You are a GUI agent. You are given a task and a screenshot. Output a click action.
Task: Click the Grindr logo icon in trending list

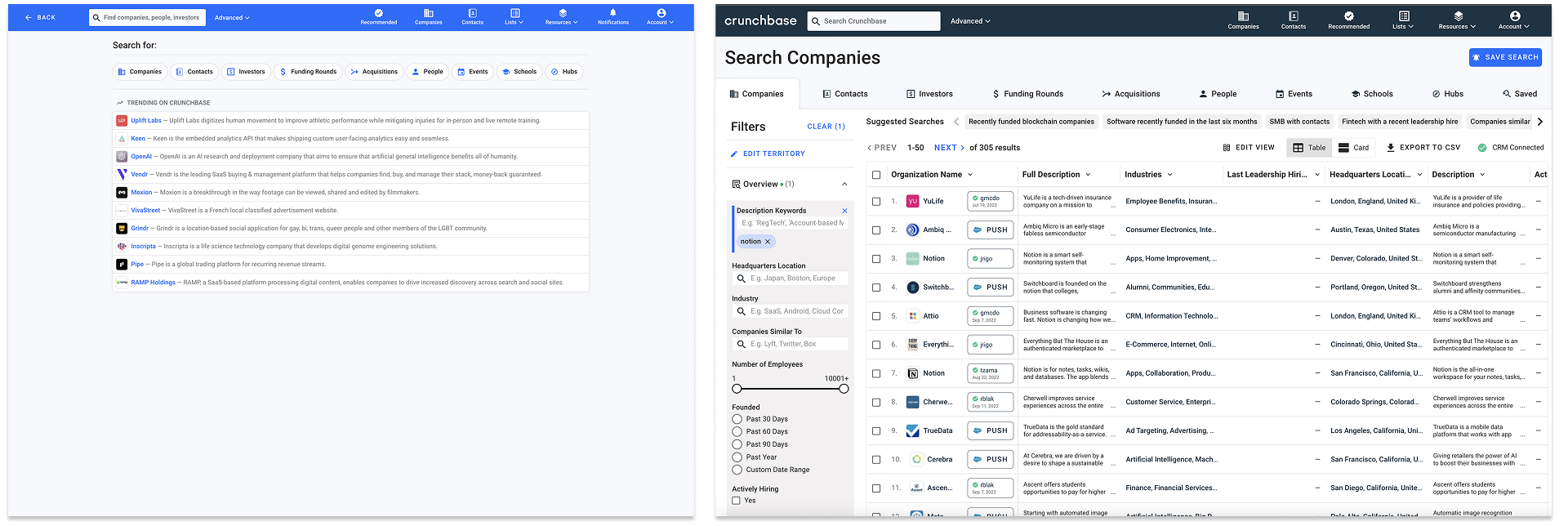(x=122, y=228)
